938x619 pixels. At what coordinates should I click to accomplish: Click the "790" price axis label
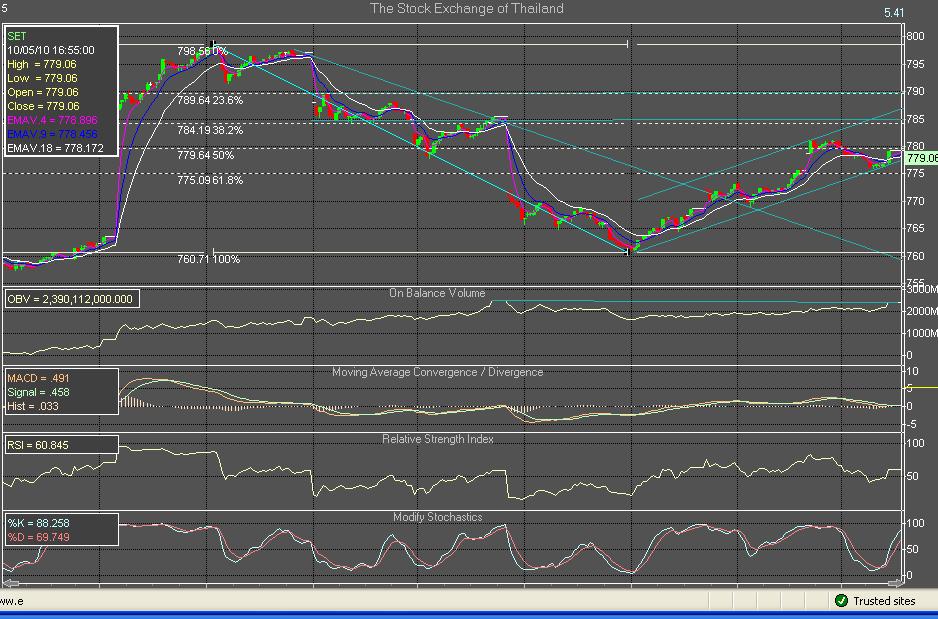coord(915,91)
